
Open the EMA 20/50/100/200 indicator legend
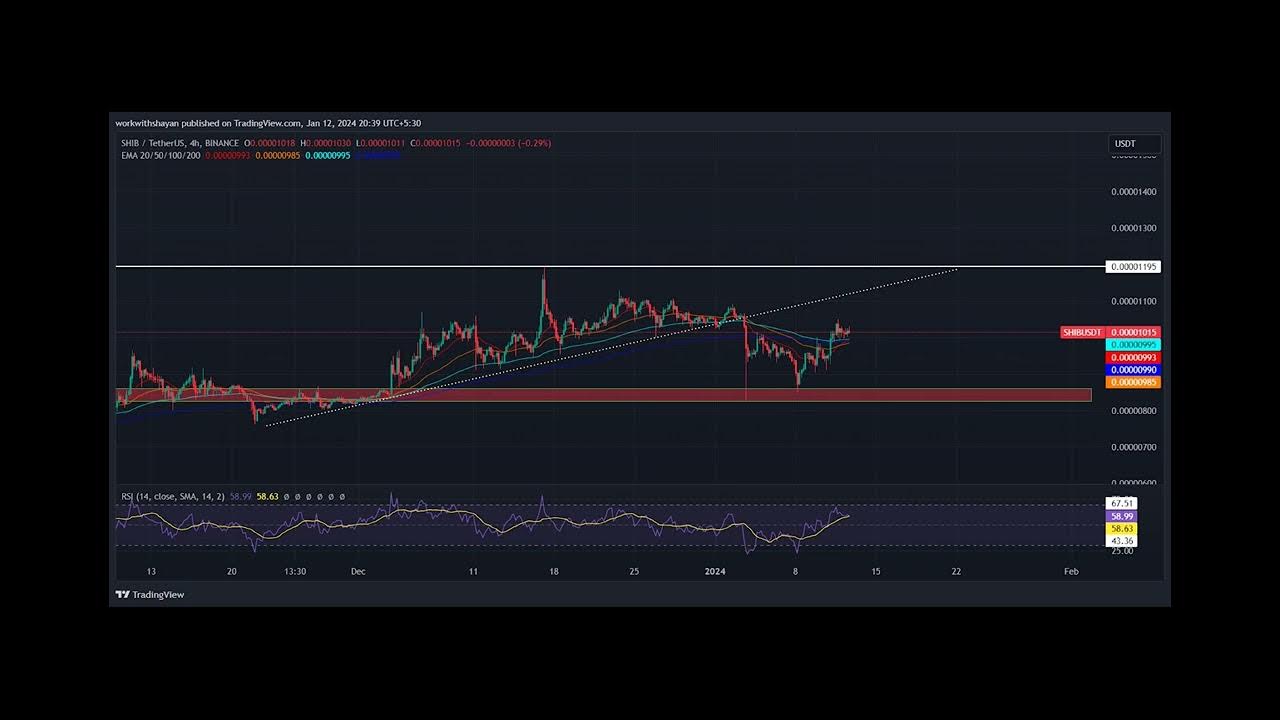point(160,156)
